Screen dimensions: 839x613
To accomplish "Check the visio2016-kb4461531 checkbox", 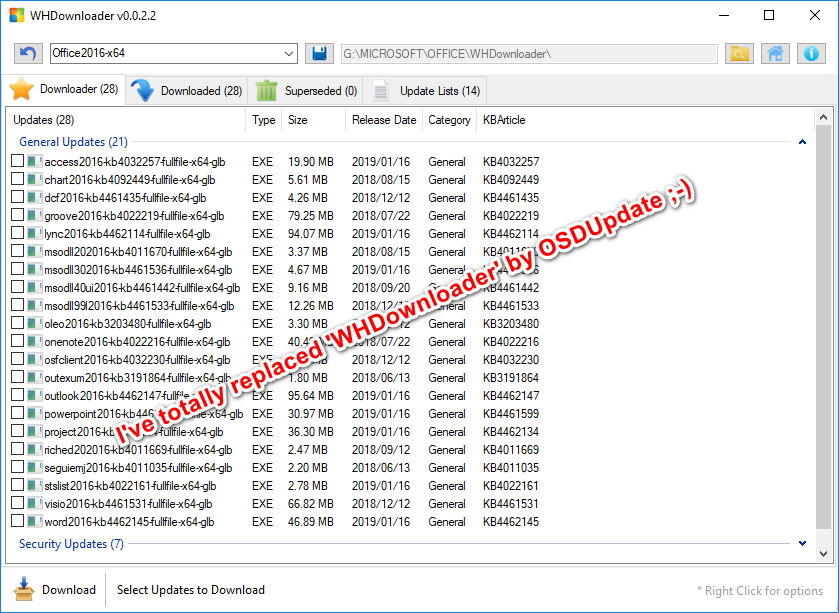I will pos(18,503).
